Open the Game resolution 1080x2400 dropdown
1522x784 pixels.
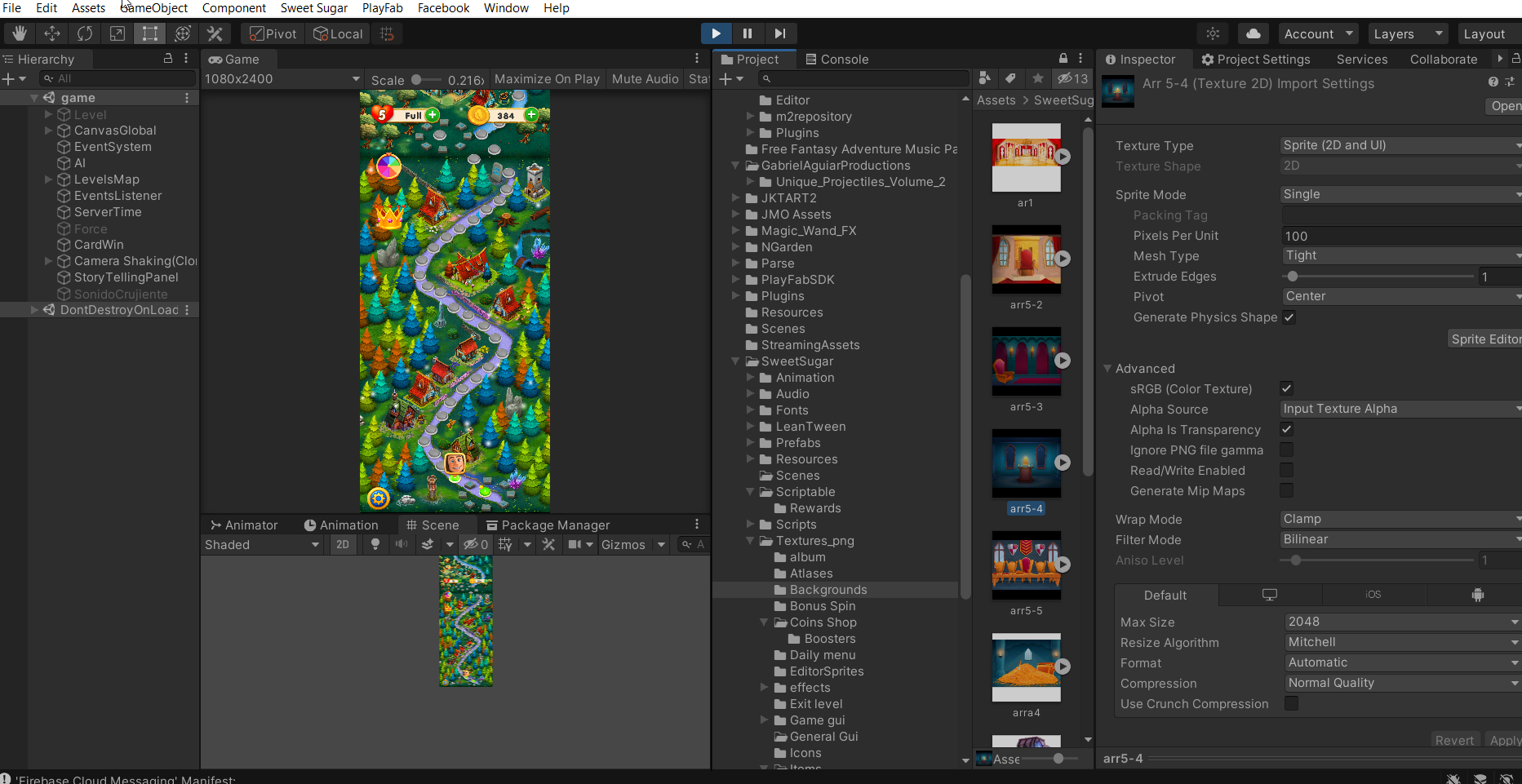pos(282,79)
